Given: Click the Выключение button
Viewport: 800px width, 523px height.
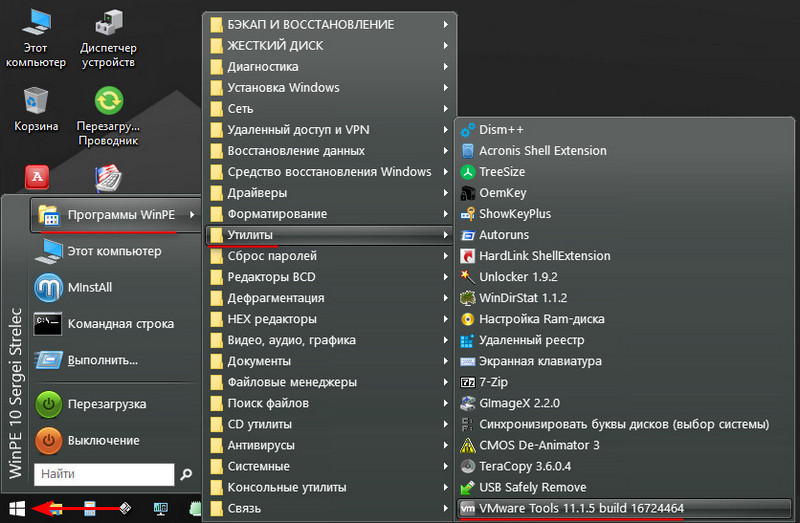Looking at the screenshot, I should (x=116, y=440).
